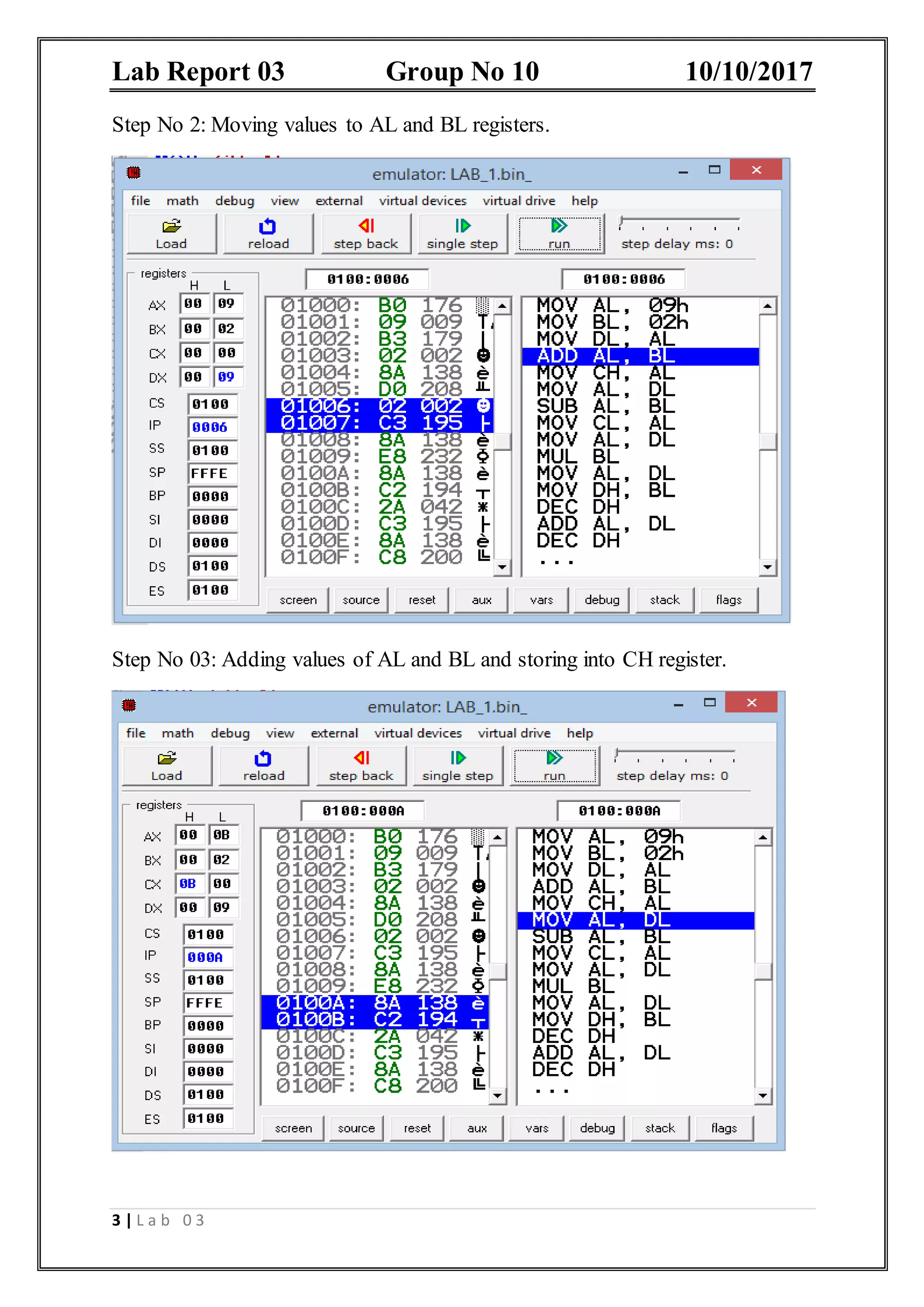Click single step in top emulator window

pos(462,233)
